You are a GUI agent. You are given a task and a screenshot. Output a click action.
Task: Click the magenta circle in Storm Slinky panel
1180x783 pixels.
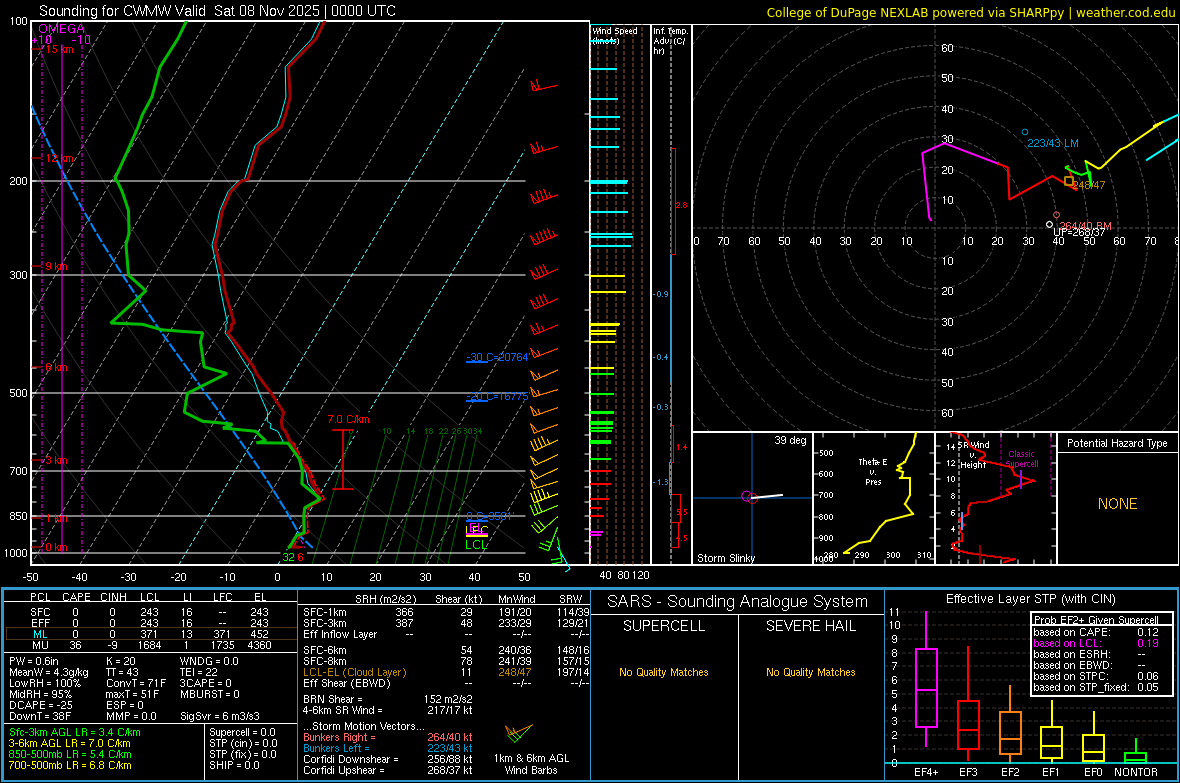pos(747,496)
